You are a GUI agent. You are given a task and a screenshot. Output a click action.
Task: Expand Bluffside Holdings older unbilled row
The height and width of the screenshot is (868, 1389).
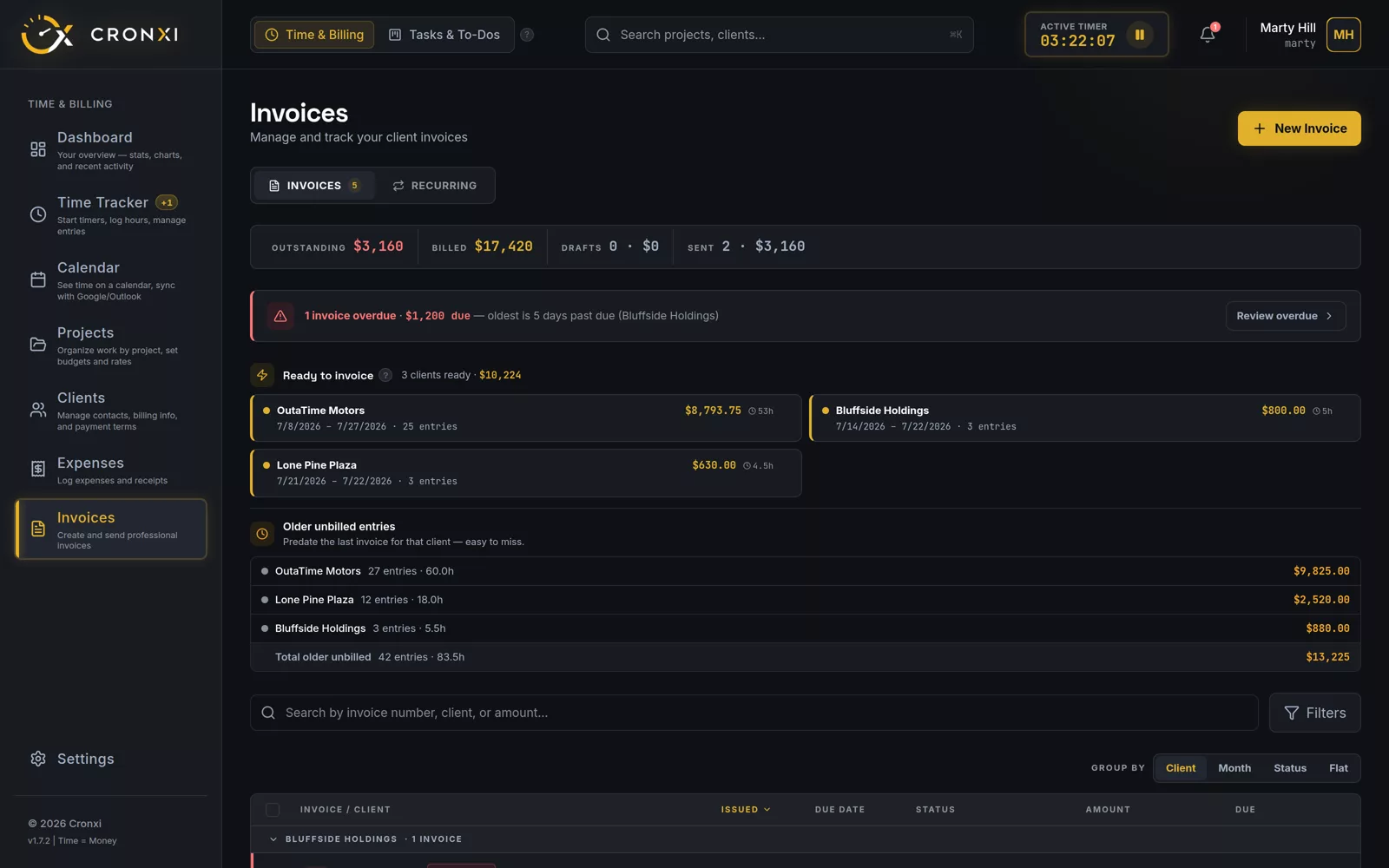(x=805, y=628)
